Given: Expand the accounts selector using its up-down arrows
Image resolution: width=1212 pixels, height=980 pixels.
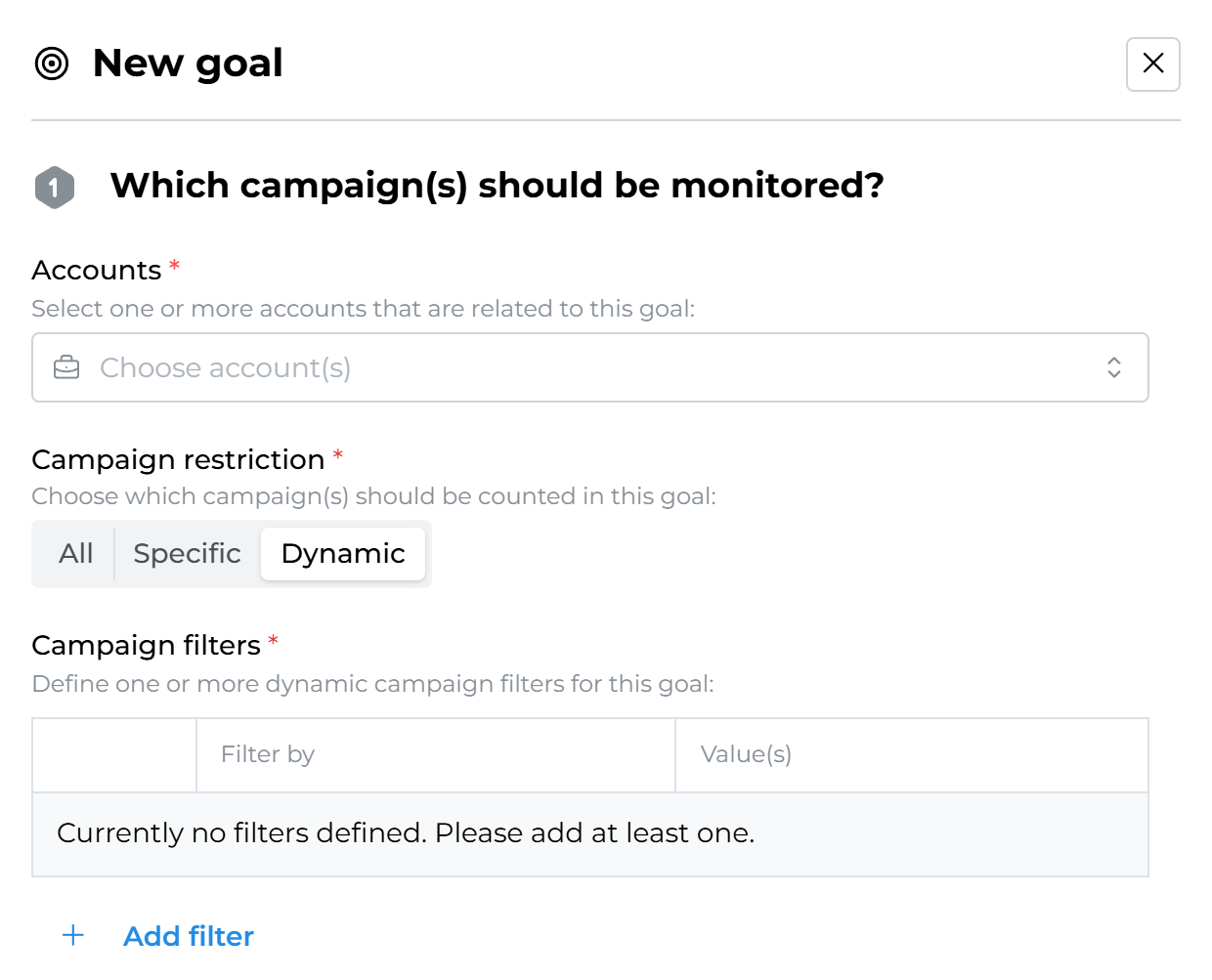Looking at the screenshot, I should click(x=1113, y=367).
